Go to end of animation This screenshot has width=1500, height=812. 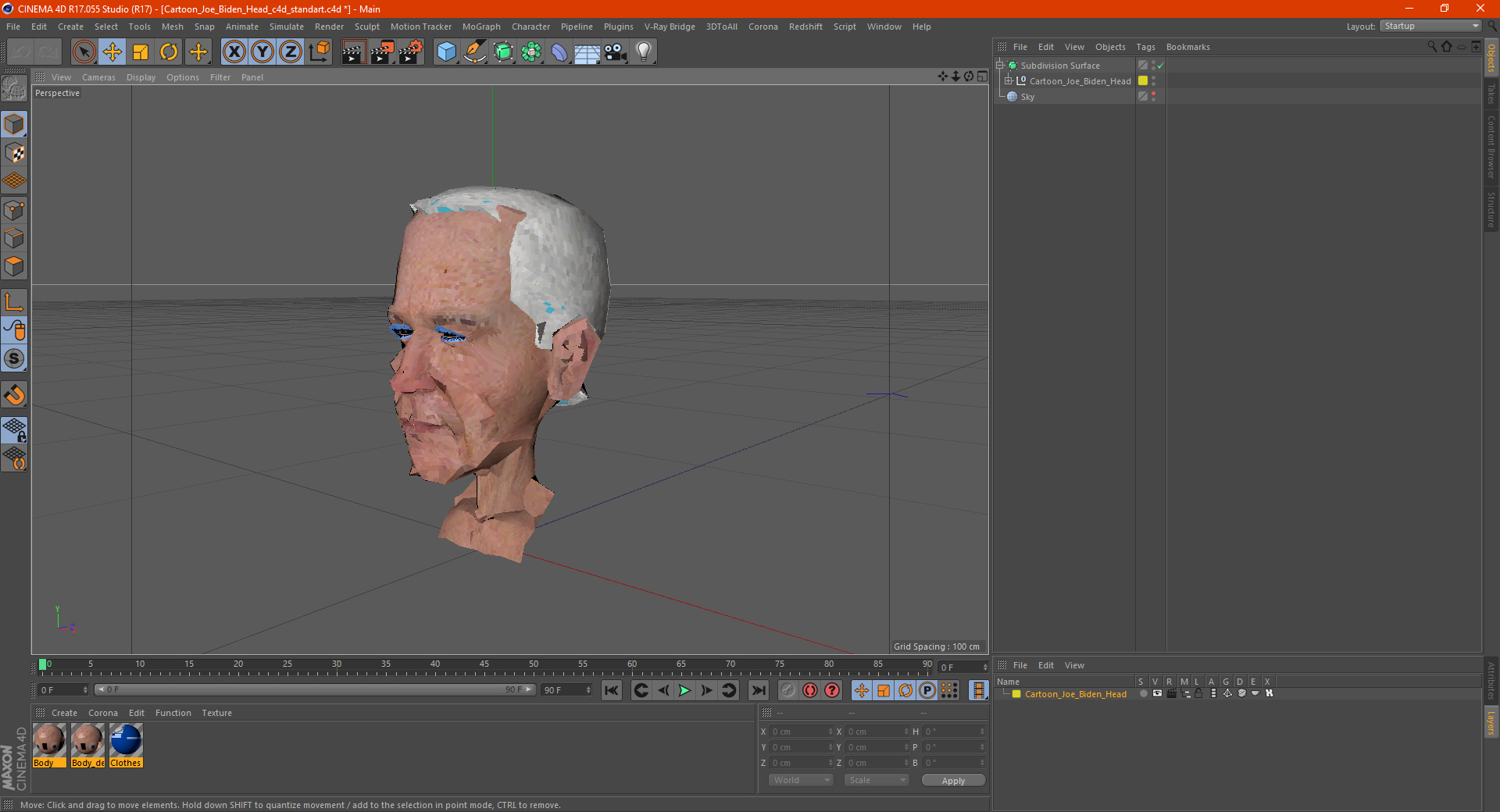coord(759,690)
